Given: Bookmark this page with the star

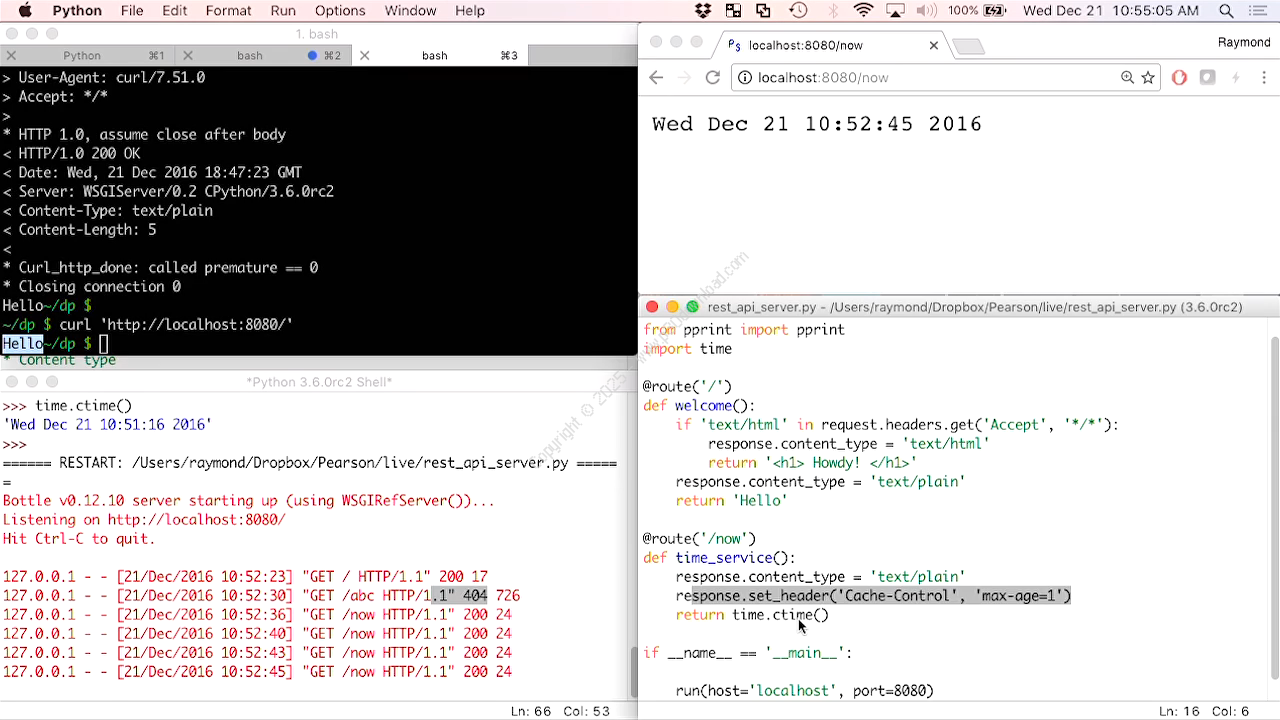Looking at the screenshot, I should point(1148,77).
